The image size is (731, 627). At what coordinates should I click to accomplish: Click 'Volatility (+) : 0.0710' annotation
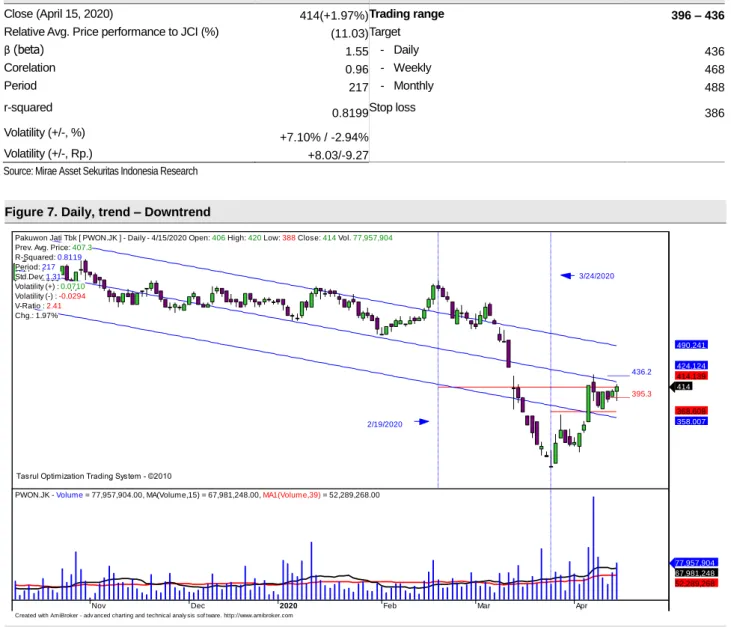click(x=50, y=286)
